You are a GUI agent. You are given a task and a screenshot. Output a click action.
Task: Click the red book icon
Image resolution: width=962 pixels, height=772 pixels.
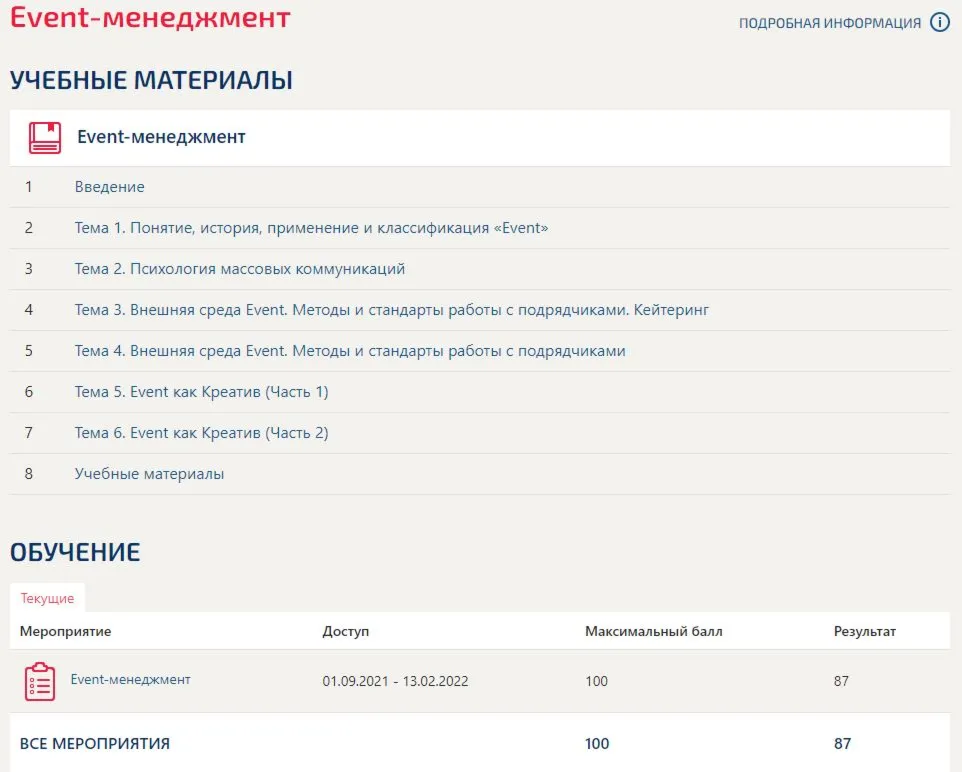[x=45, y=137]
